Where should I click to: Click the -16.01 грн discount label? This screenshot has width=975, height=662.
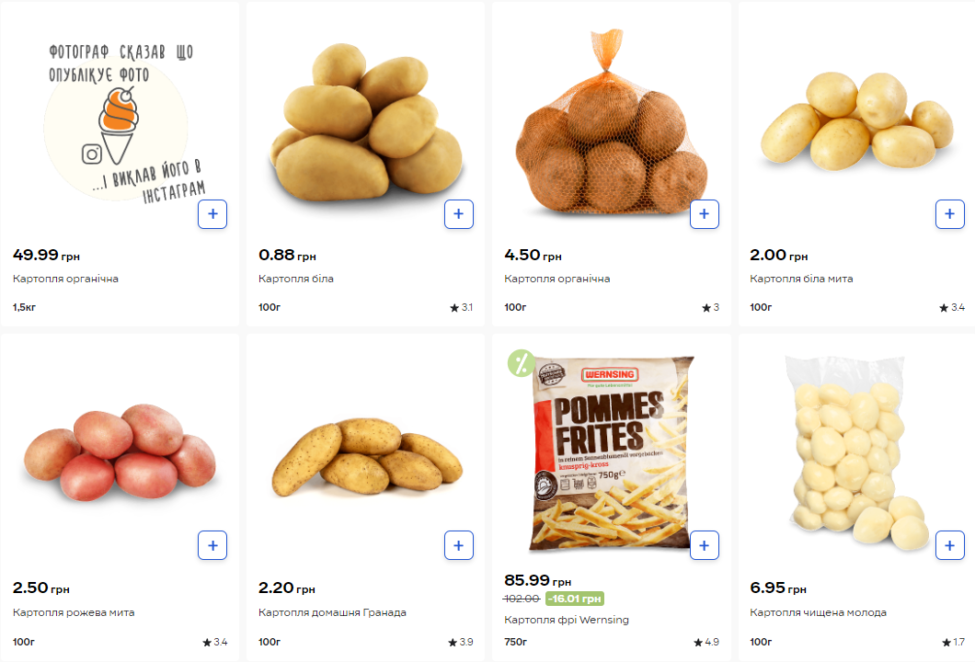pos(575,599)
